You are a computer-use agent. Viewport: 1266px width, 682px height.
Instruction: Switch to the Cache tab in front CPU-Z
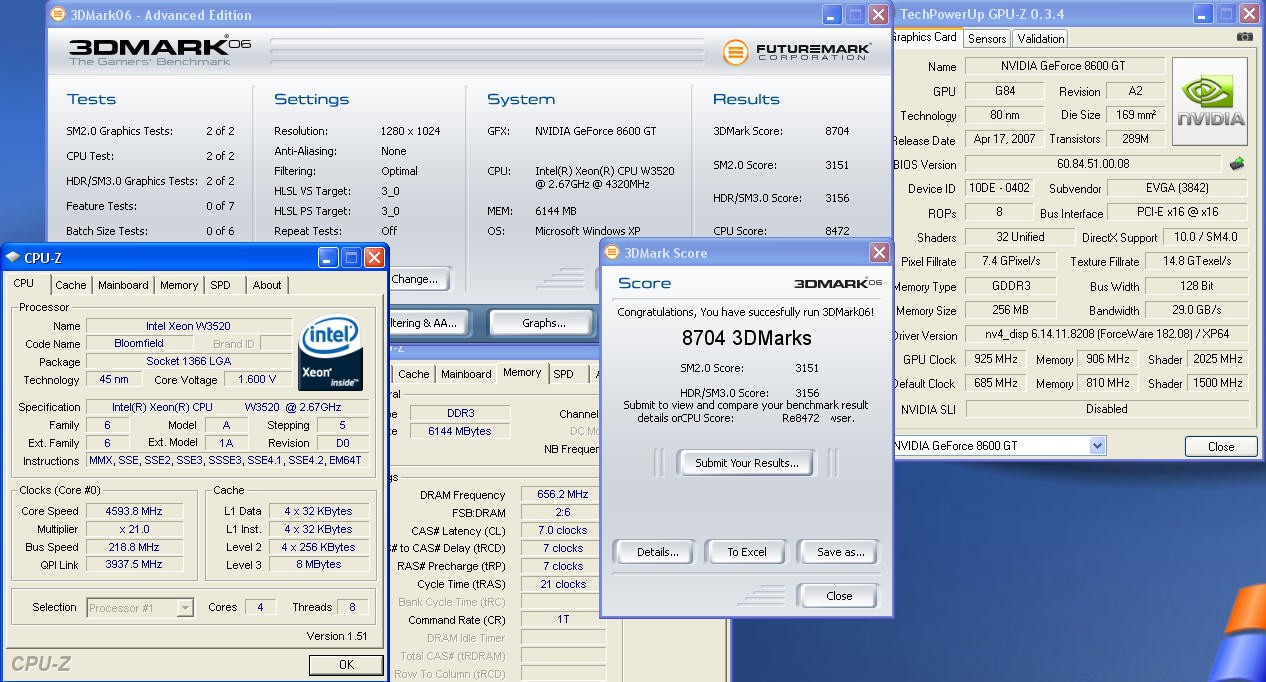coord(71,285)
